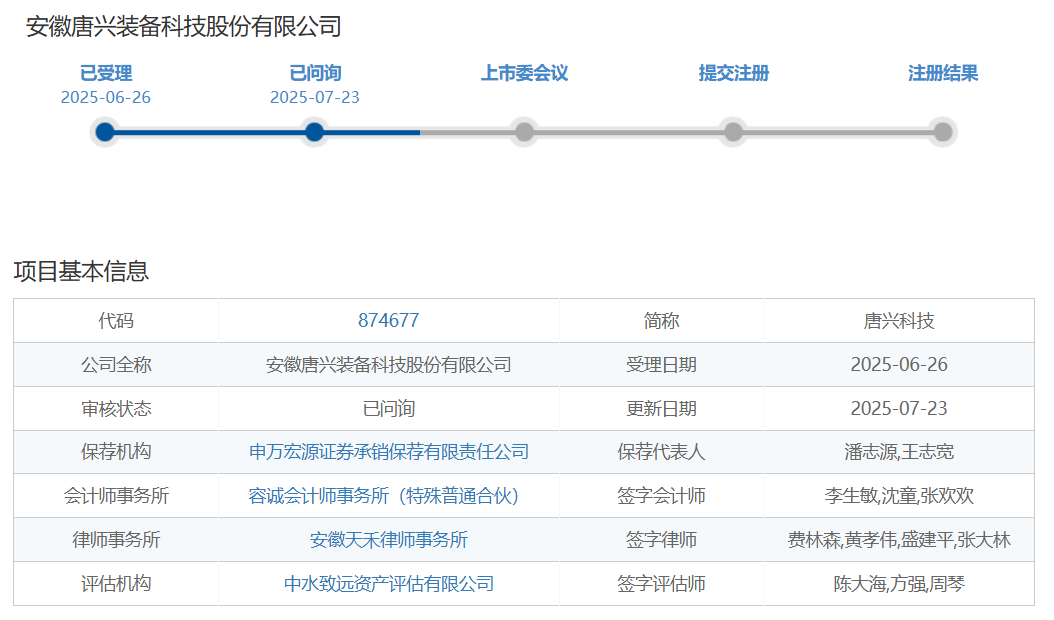
Task: Click the 签字会计师 label cell
Action: click(x=661, y=496)
